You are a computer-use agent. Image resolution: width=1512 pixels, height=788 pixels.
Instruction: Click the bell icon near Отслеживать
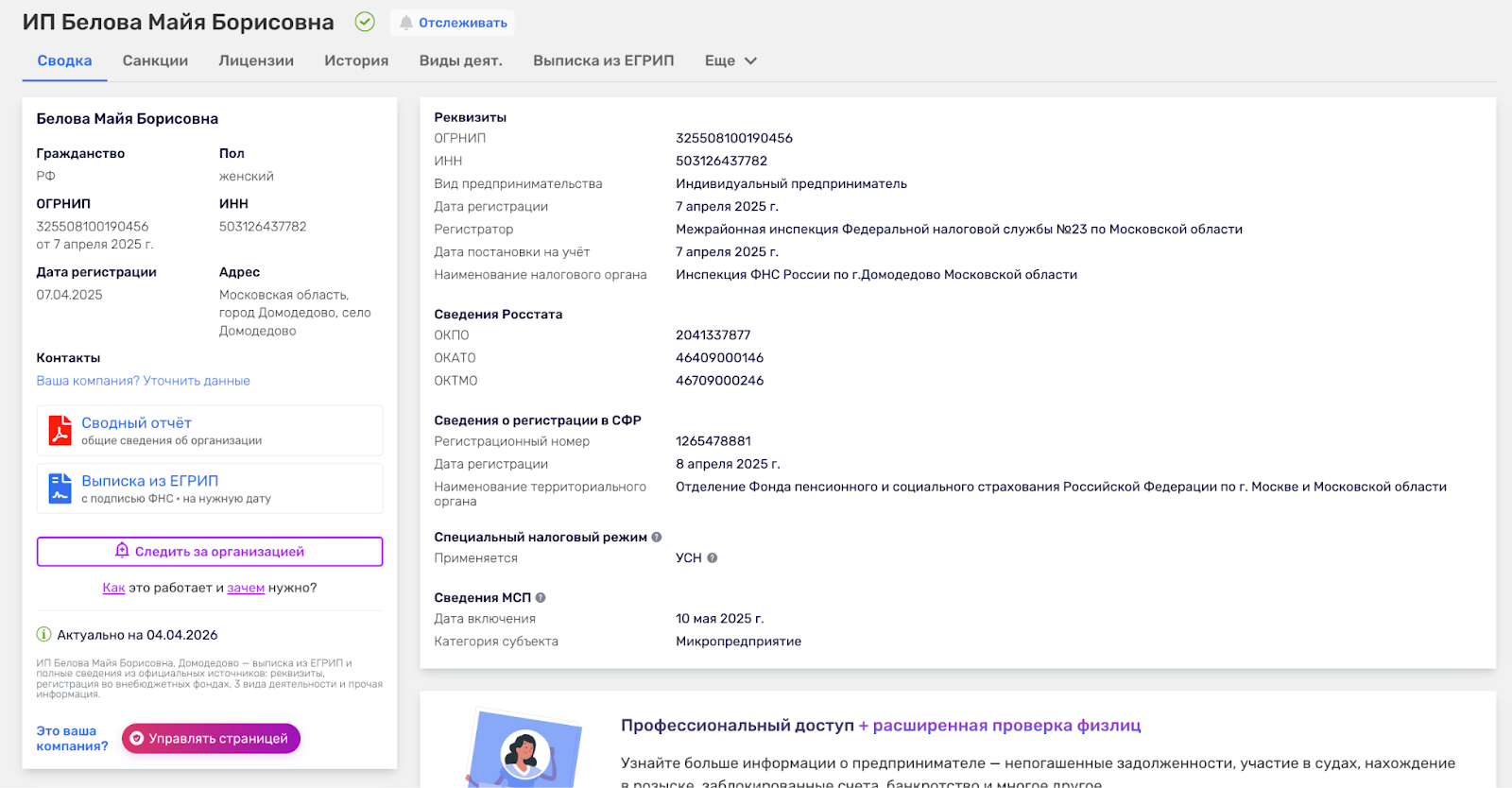pyautogui.click(x=406, y=23)
